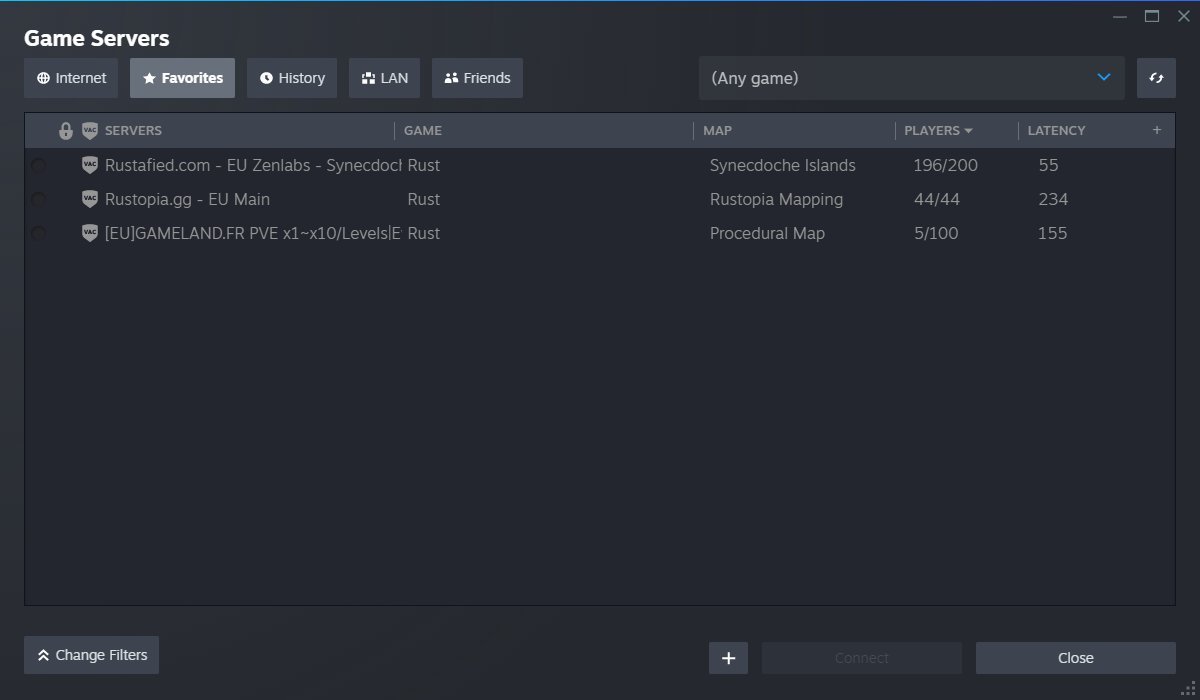Open the LAN tab
Screen dimensions: 1200x700
pos(384,78)
